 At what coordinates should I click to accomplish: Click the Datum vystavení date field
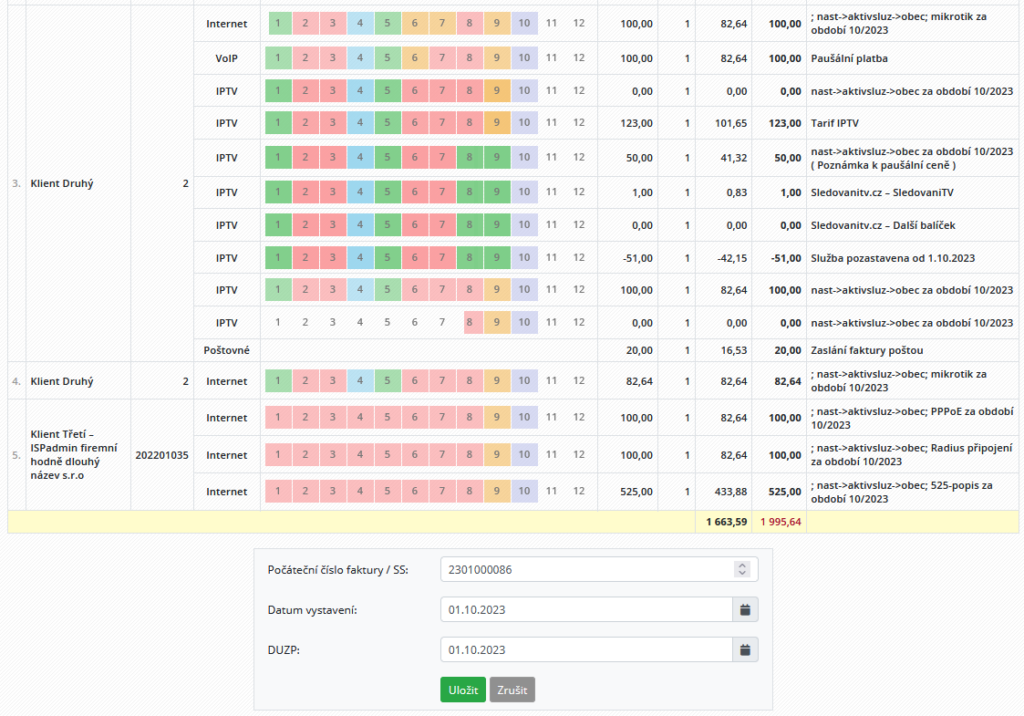pos(580,609)
